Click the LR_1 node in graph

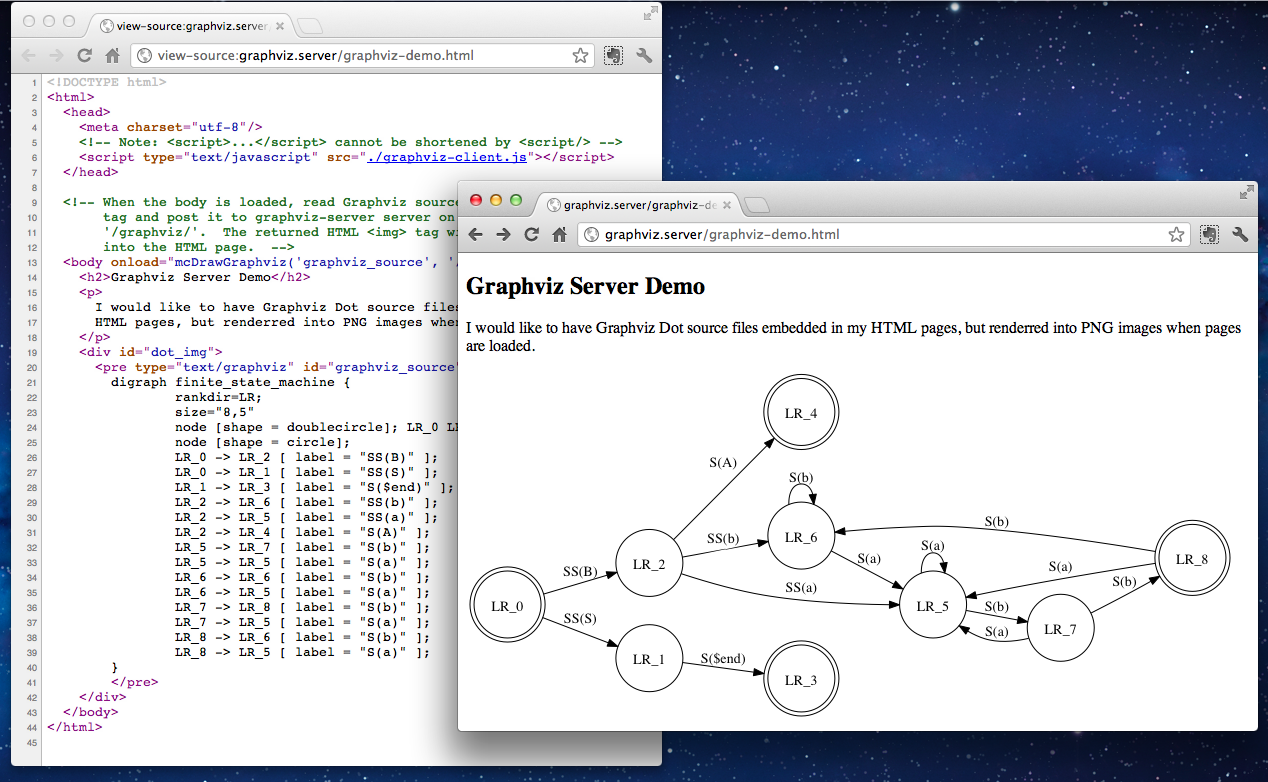pyautogui.click(x=649, y=659)
